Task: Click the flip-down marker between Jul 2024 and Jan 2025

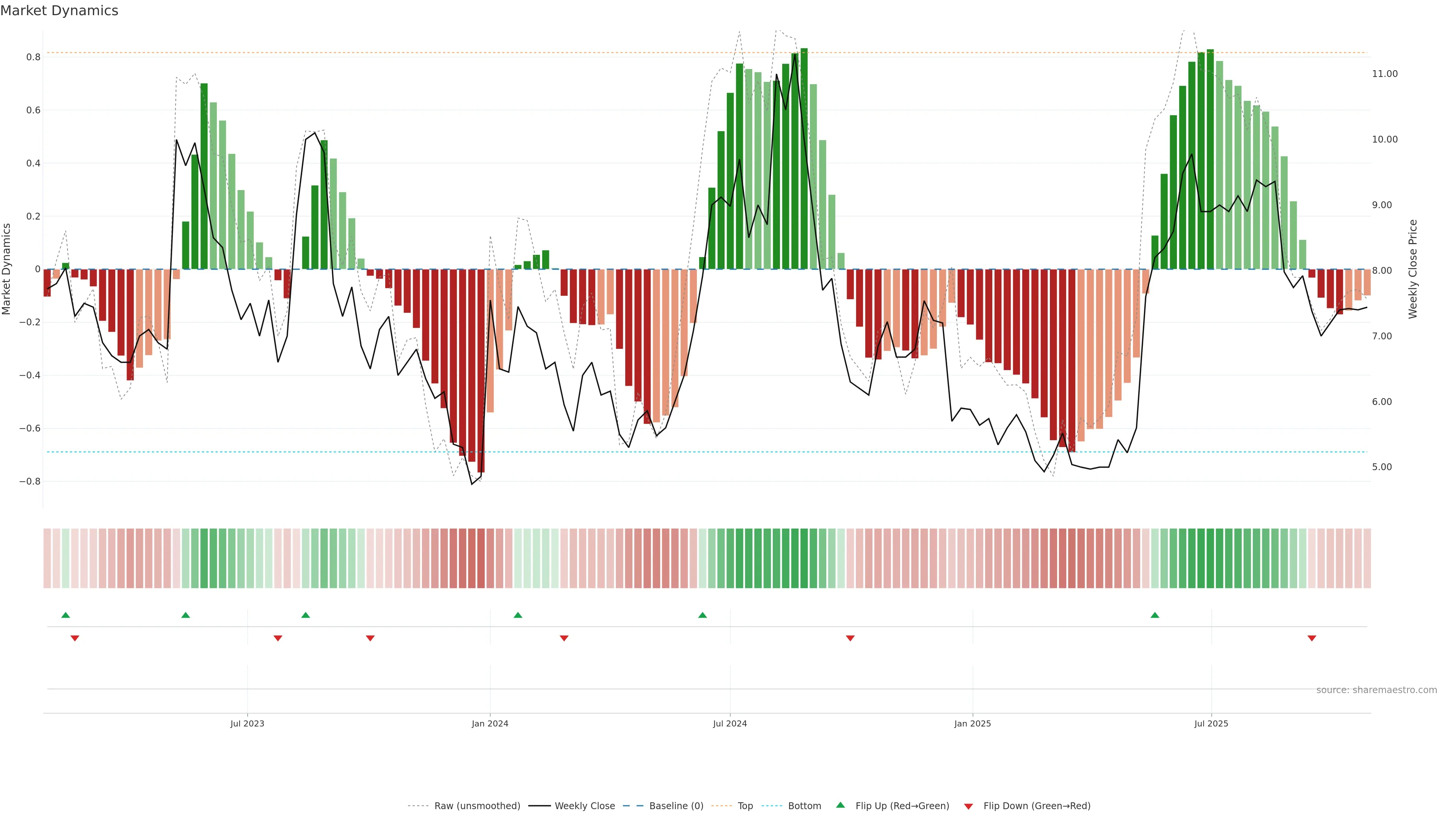Action: click(850, 638)
